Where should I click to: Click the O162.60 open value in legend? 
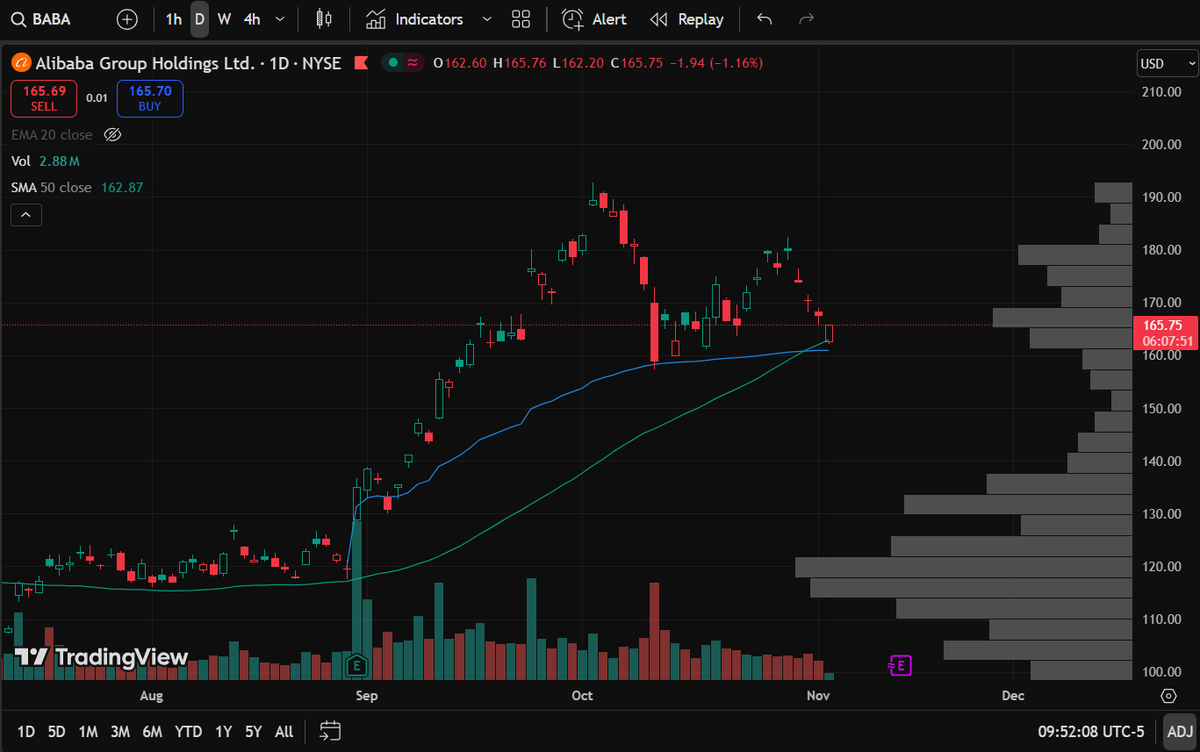point(461,63)
